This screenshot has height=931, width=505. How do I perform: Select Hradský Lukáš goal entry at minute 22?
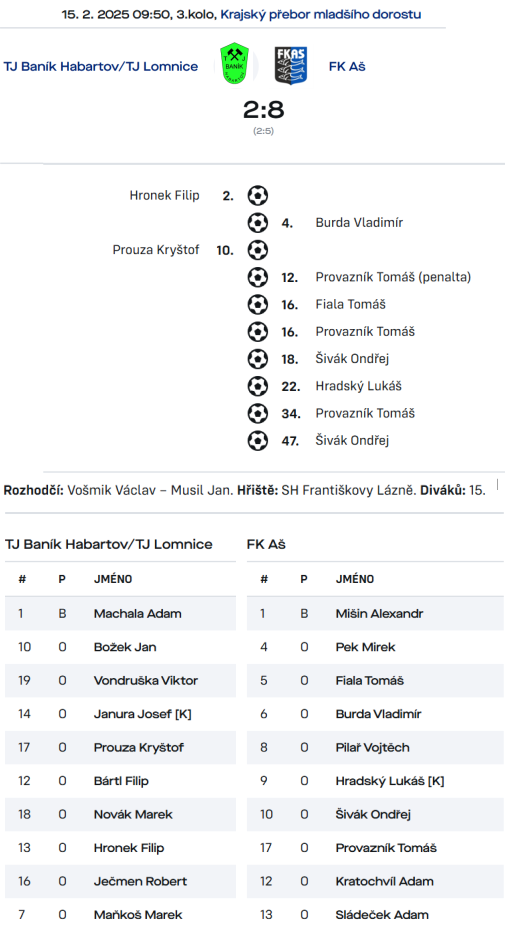pos(358,387)
